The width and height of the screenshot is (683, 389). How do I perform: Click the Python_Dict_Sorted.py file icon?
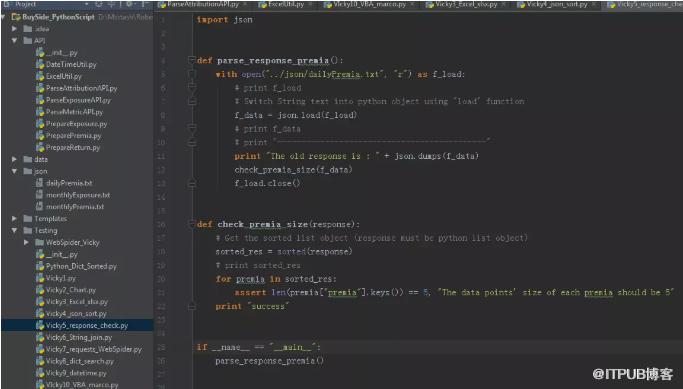[x=40, y=266]
